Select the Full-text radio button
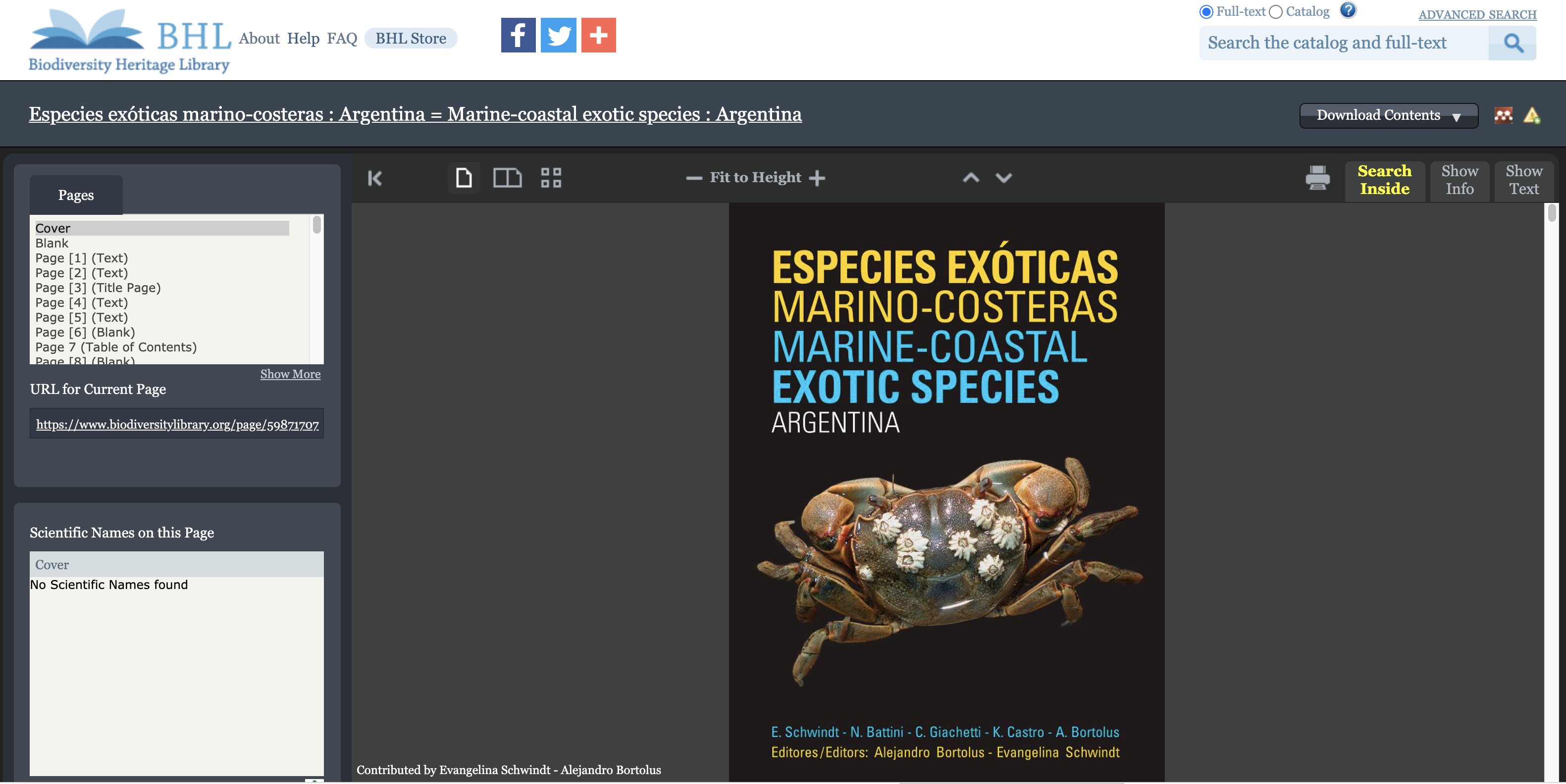The height and width of the screenshot is (784, 1566). tap(1206, 11)
